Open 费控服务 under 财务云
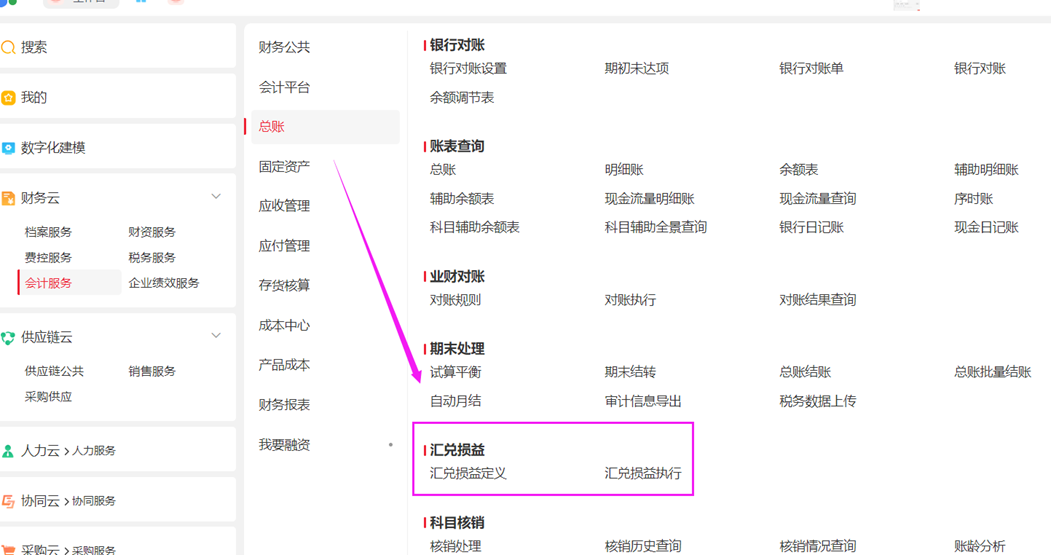 [x=48, y=257]
